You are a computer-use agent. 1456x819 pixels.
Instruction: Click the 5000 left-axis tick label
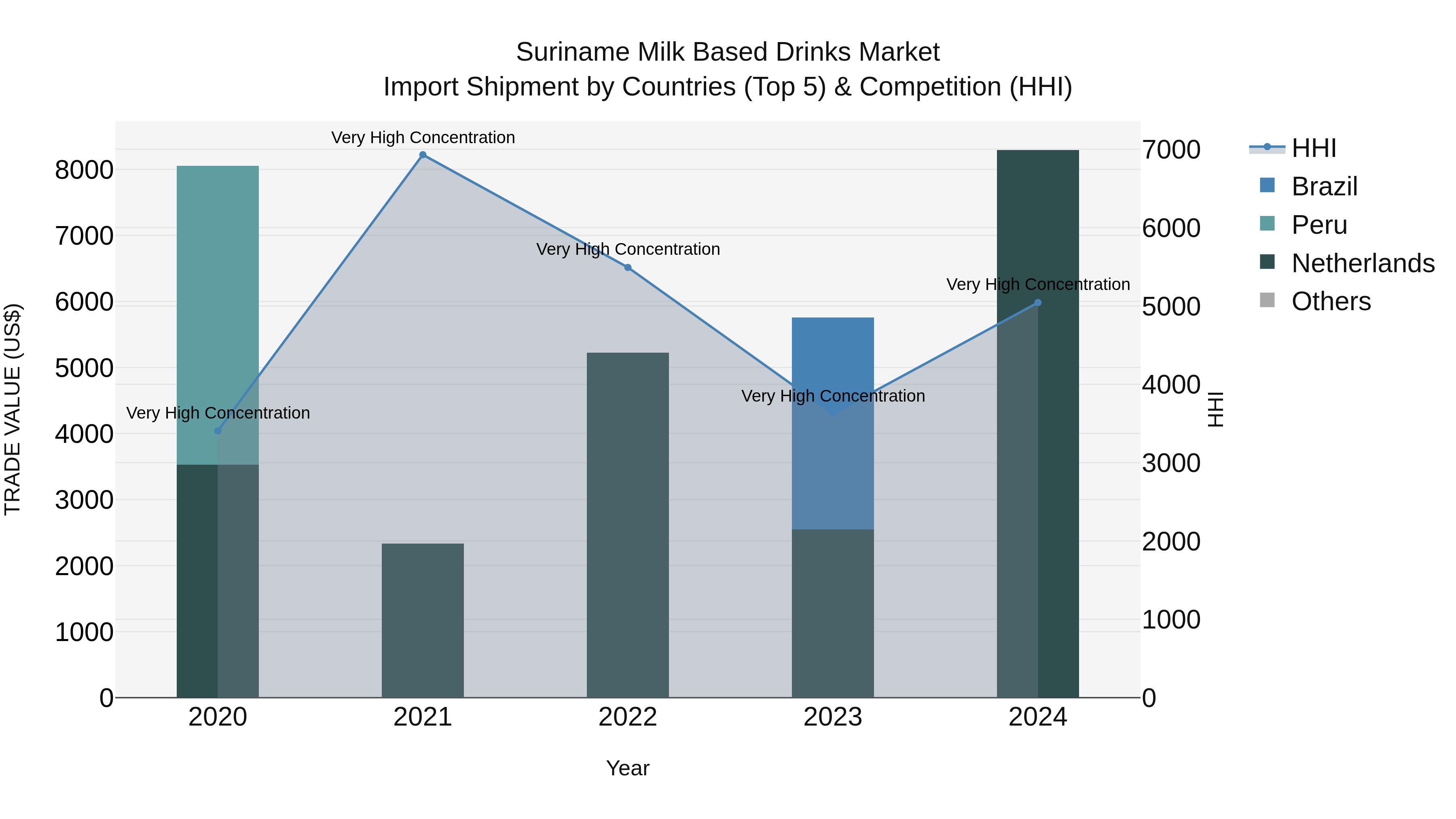[x=84, y=368]
